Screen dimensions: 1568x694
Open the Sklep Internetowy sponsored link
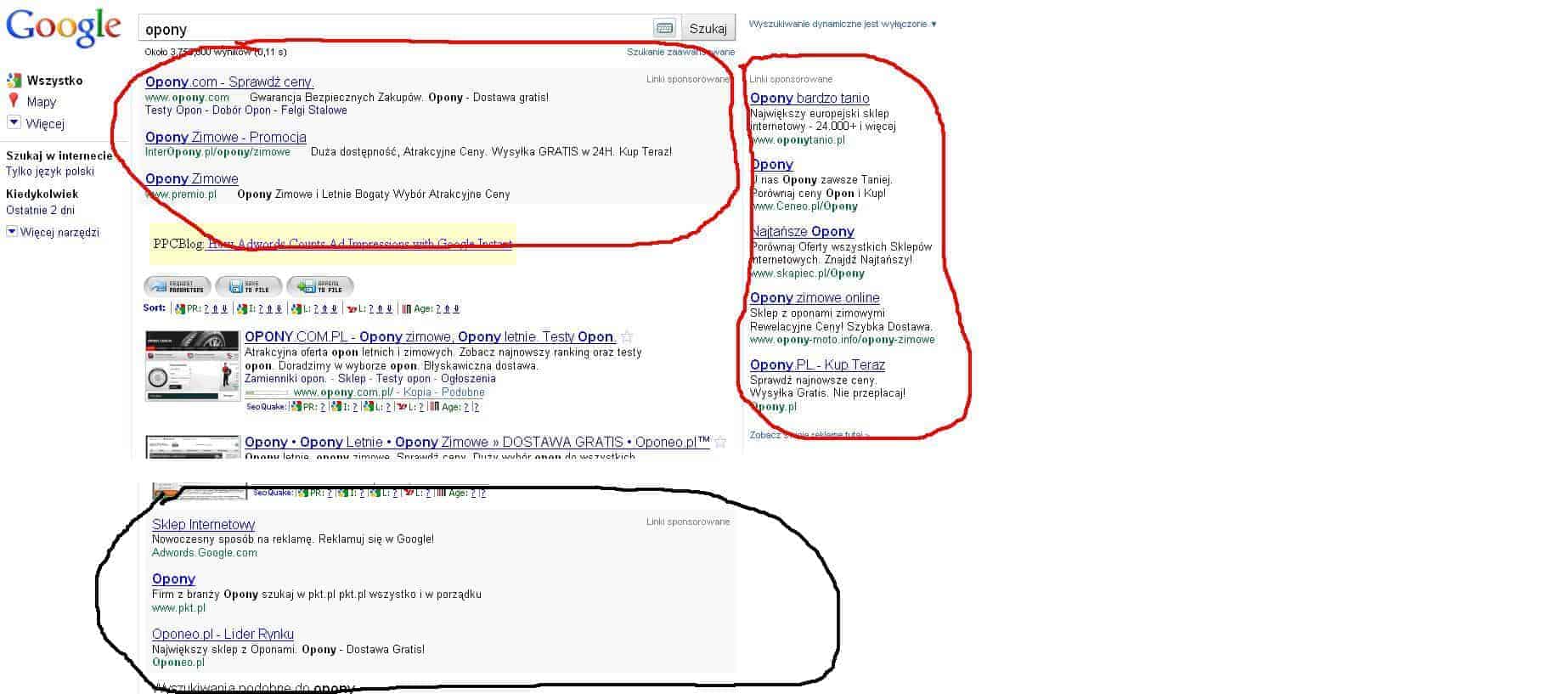(x=203, y=525)
